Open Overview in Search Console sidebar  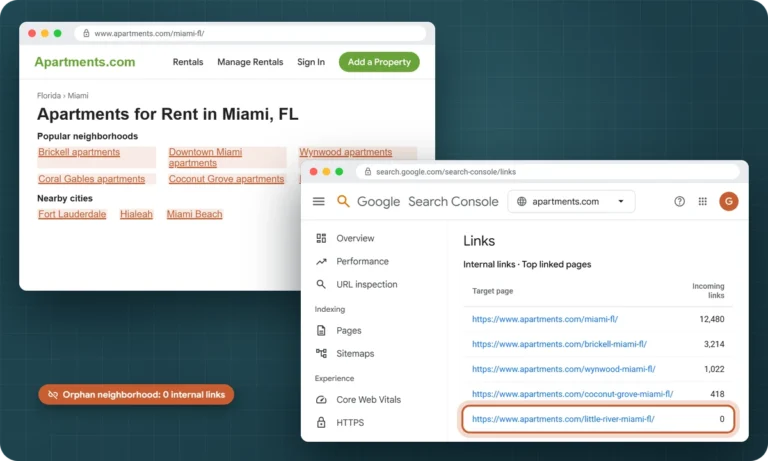click(355, 238)
